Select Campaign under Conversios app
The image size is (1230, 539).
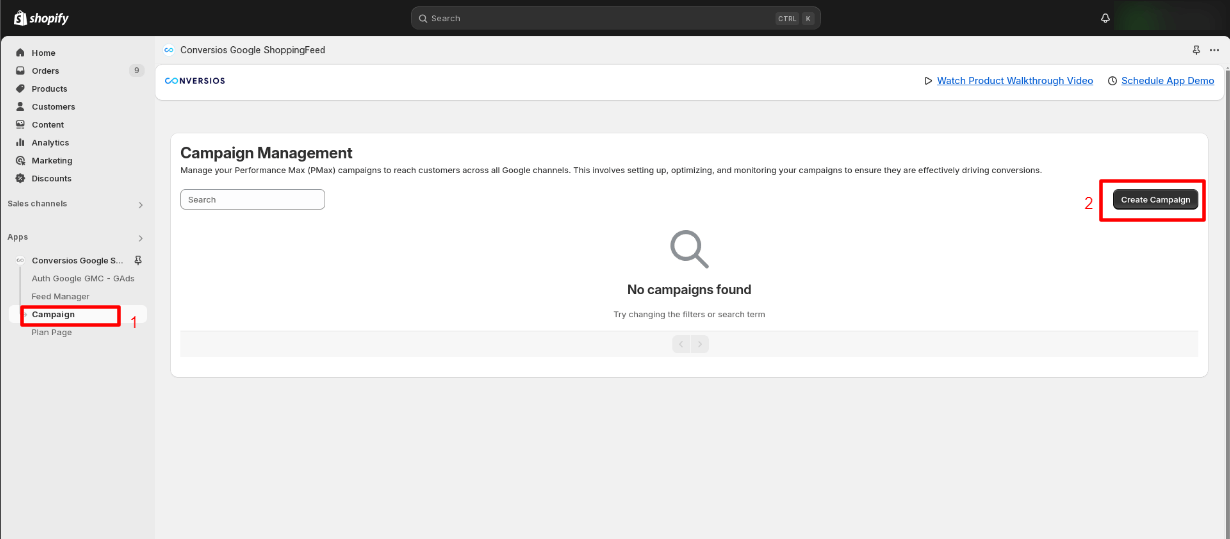point(53,315)
